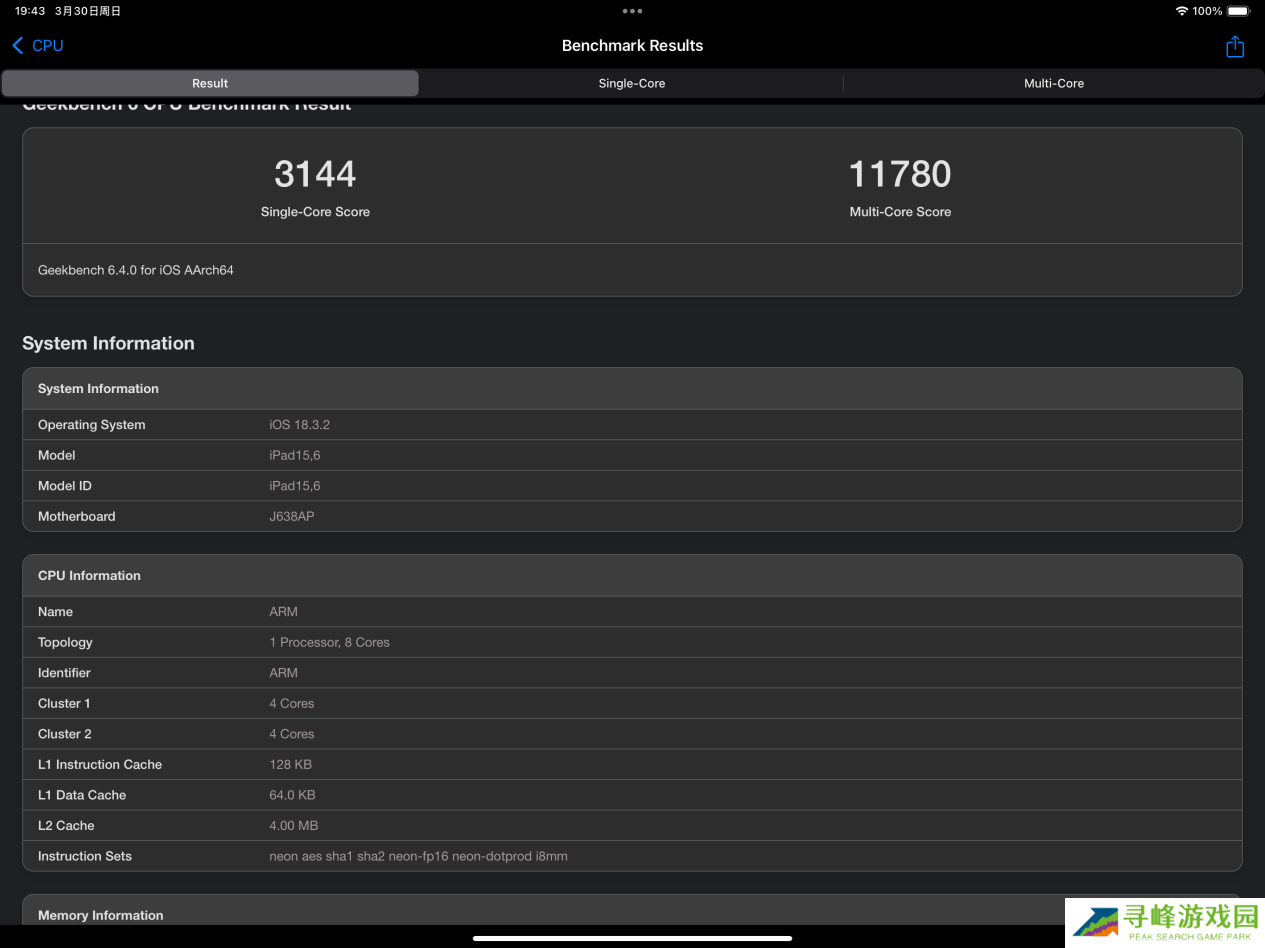Tap the battery indicator icon
Image resolution: width=1265 pixels, height=948 pixels.
1239,11
